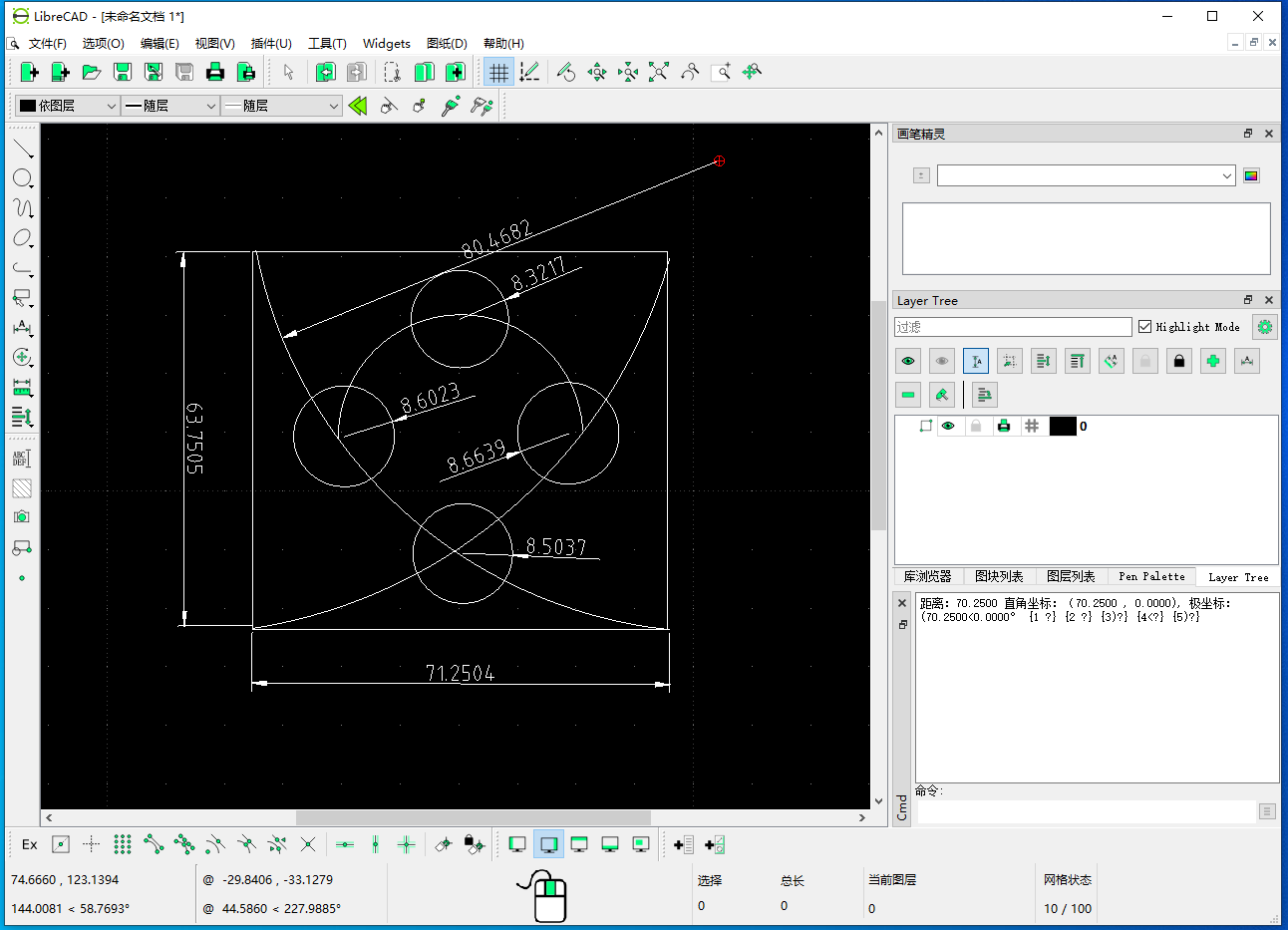Select the Circle tool

(x=23, y=177)
